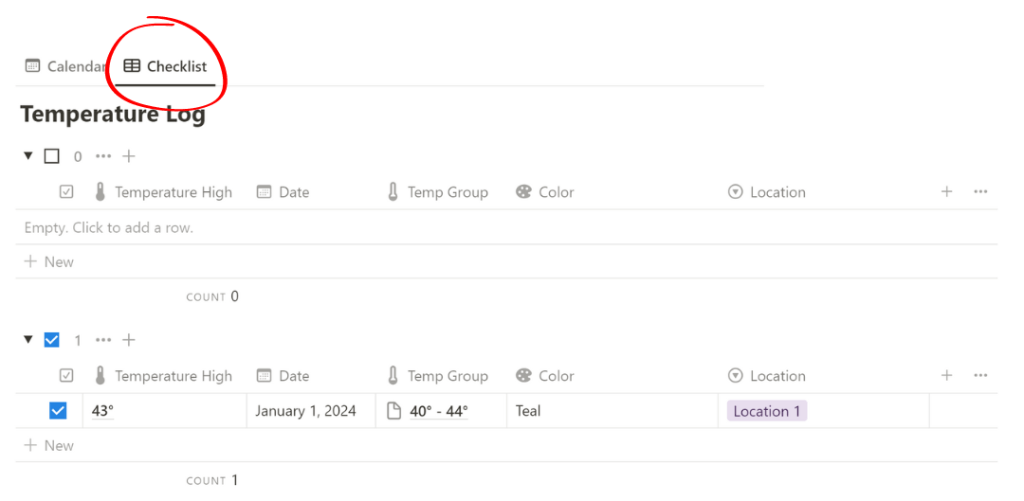Viewport: 1024px width, 501px height.
Task: Open the first table's column options ellipsis
Action: [x=980, y=192]
